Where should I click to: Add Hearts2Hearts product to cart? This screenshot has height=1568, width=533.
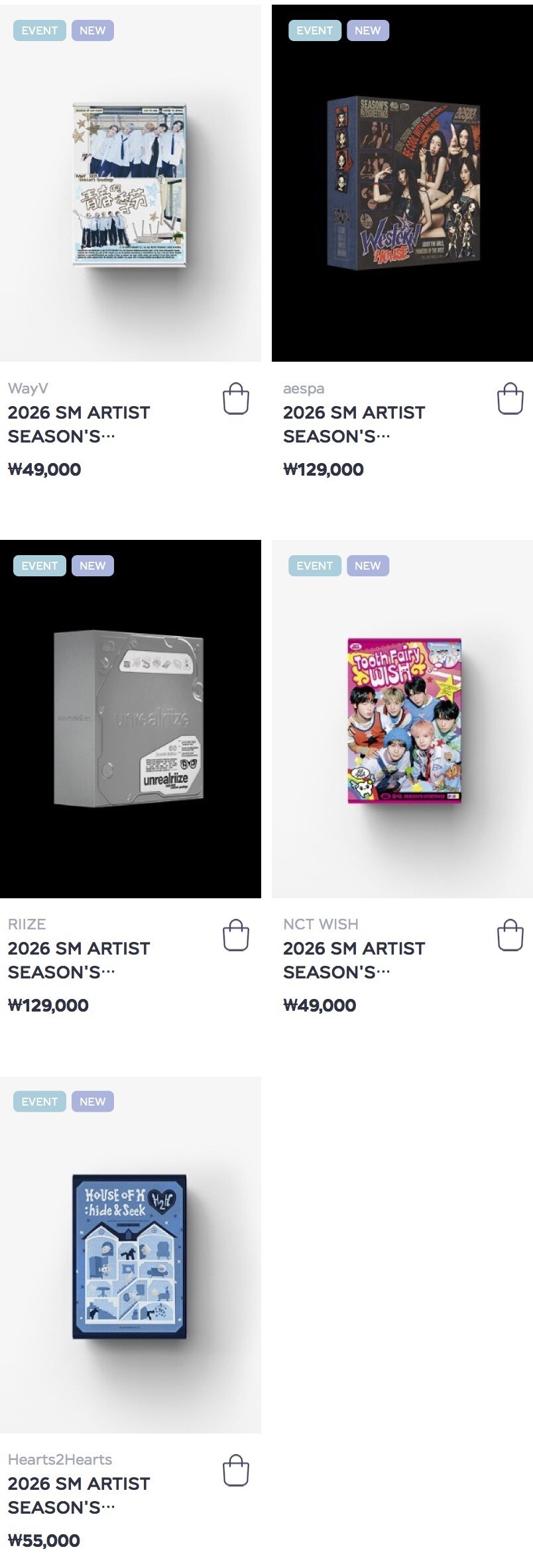pos(235,1470)
